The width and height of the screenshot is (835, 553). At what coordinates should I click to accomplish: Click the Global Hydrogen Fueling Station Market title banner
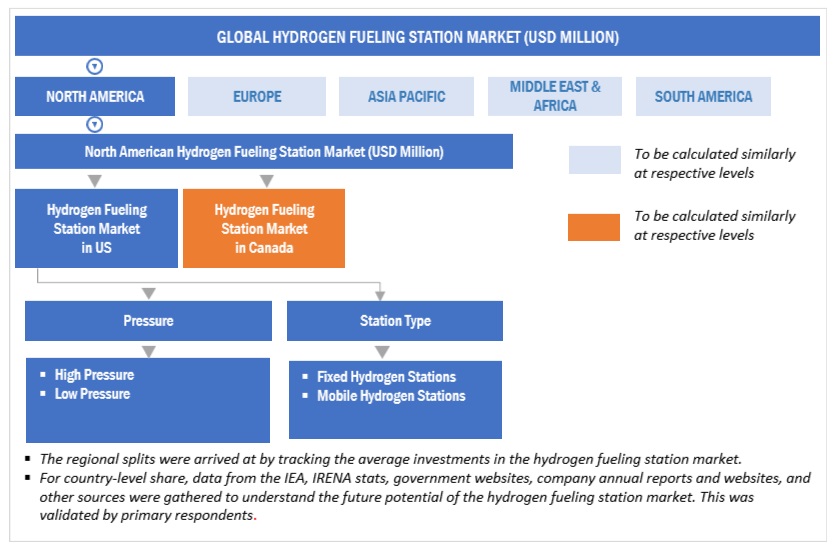click(417, 37)
